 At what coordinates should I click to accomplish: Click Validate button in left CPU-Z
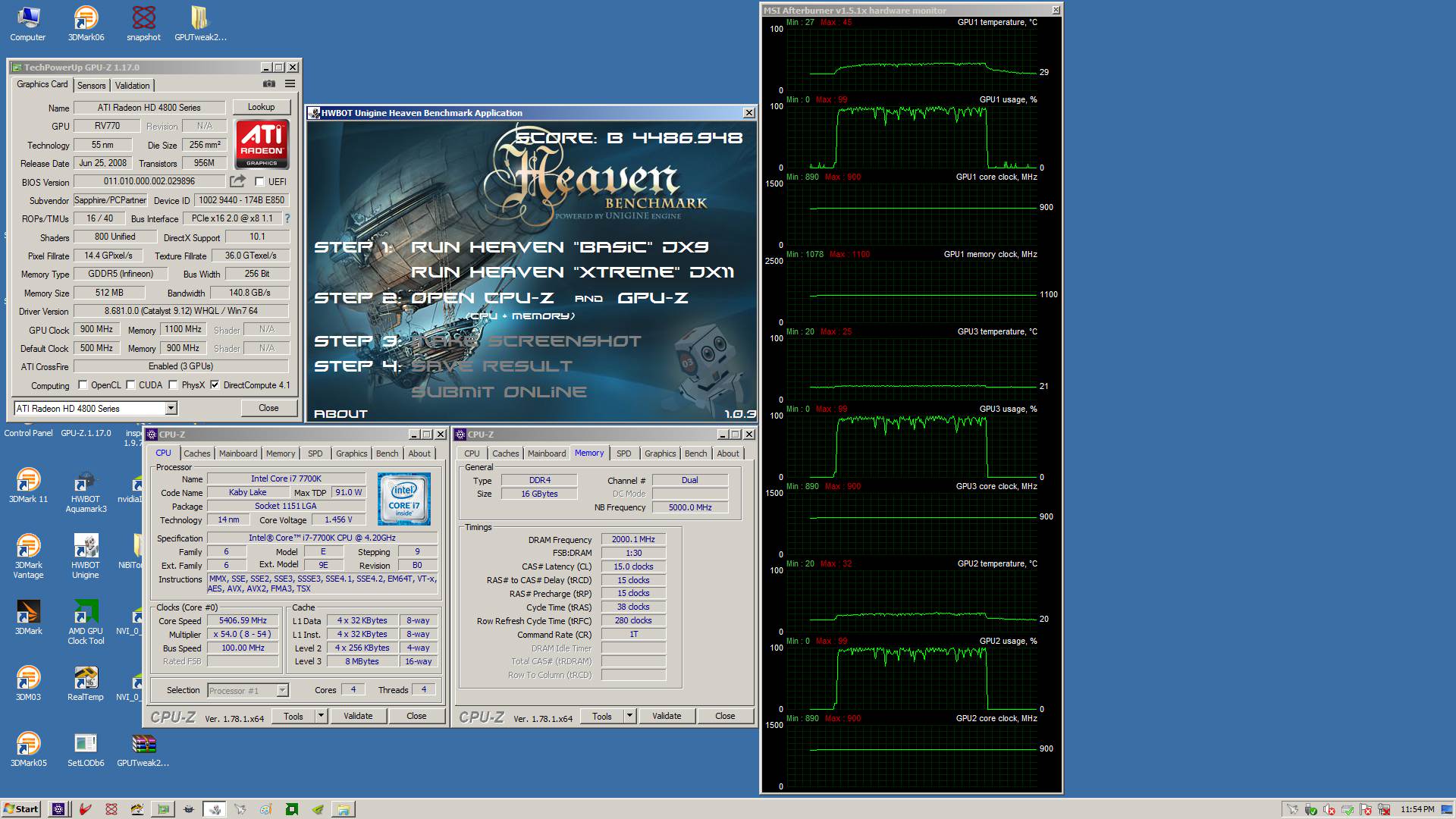point(358,716)
